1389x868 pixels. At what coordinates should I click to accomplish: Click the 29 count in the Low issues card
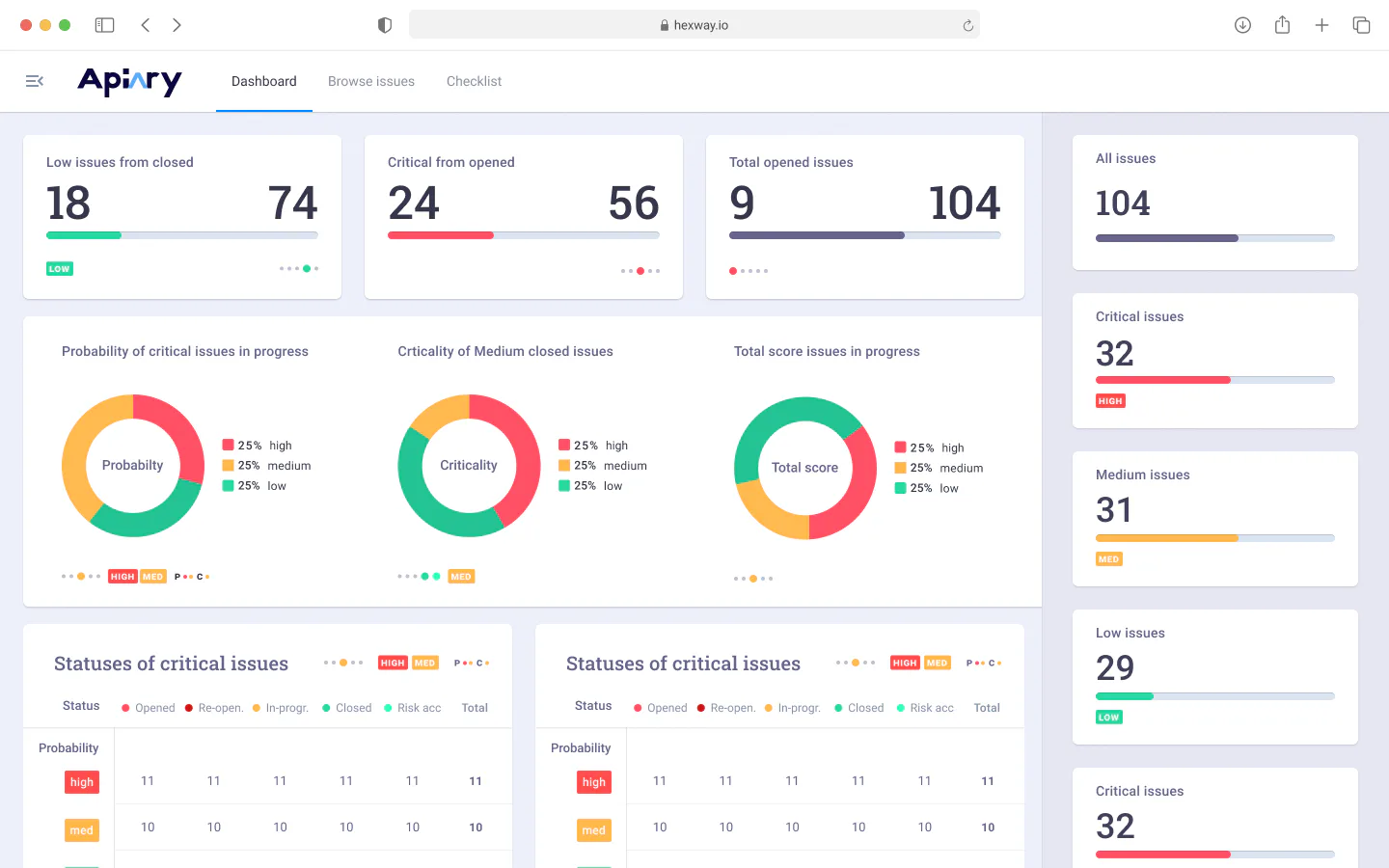[x=1115, y=667]
